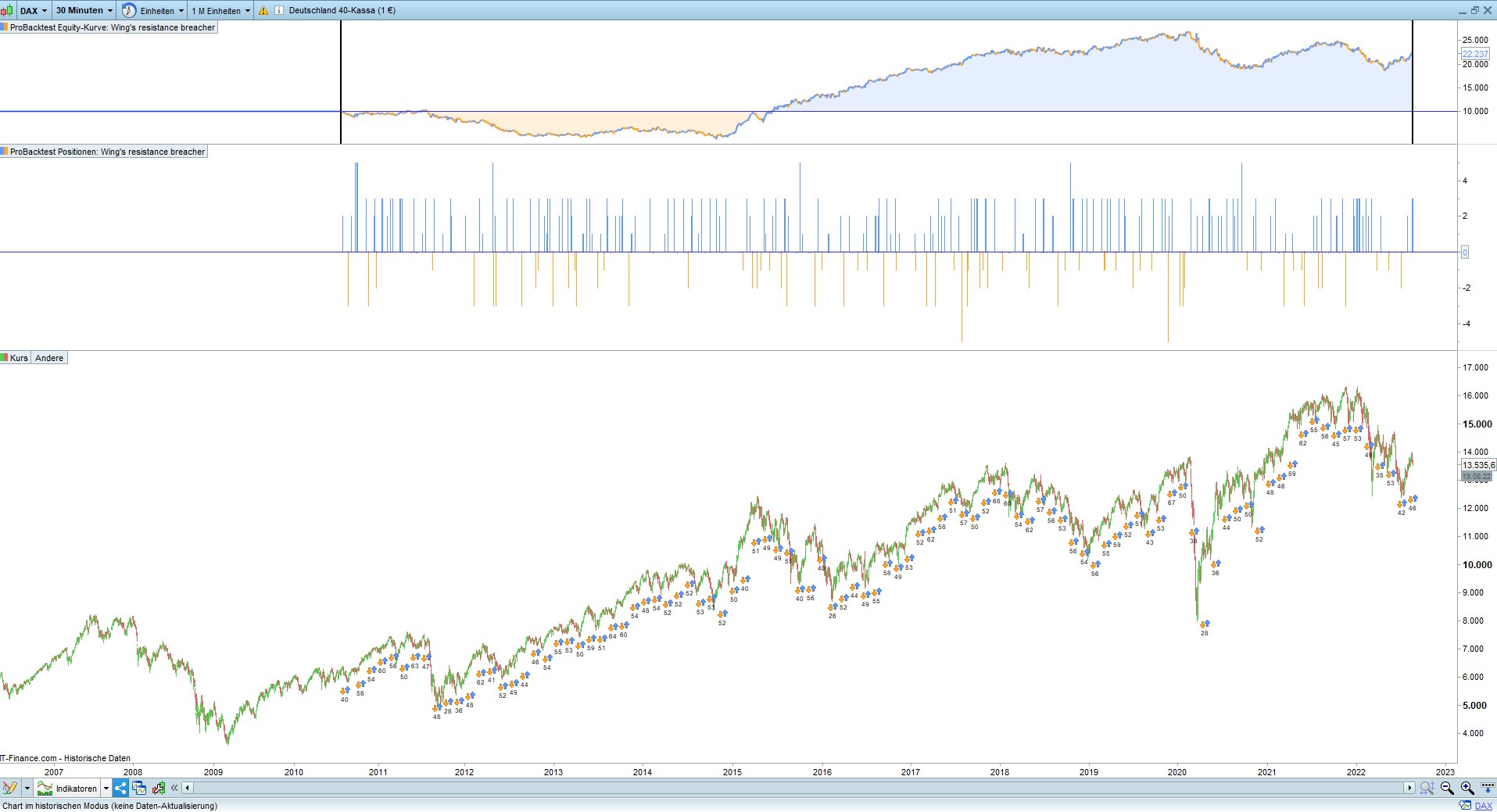Click the yellow warning triangle icon
Image resolution: width=1497 pixels, height=812 pixels.
(x=263, y=10)
